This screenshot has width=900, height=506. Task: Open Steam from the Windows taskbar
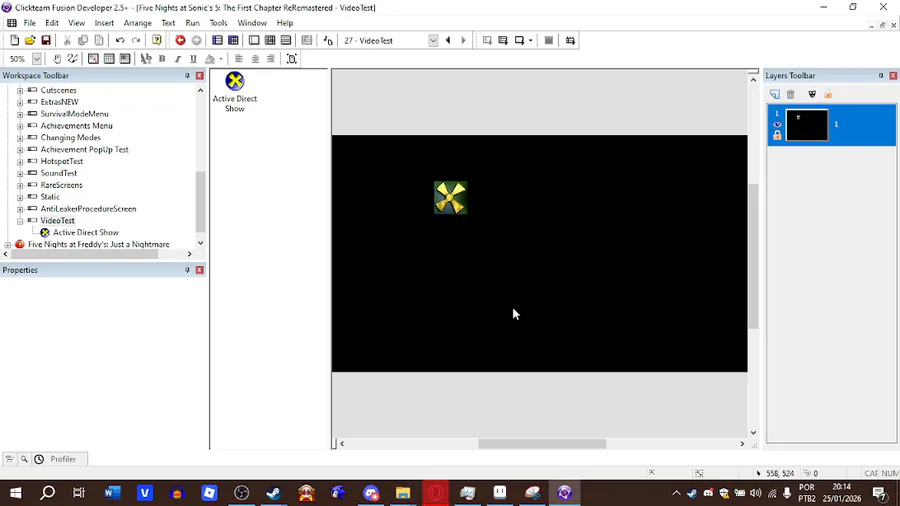point(274,493)
